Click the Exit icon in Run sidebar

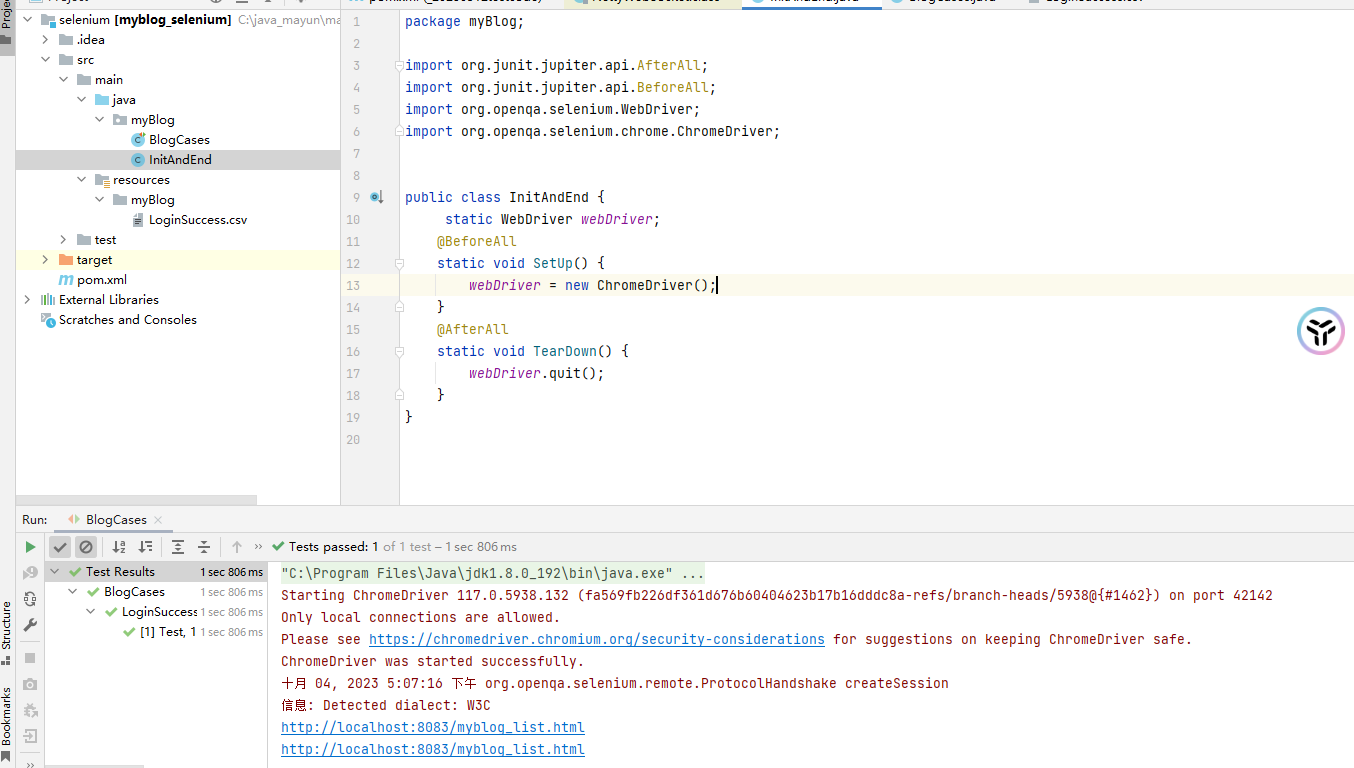coord(30,736)
